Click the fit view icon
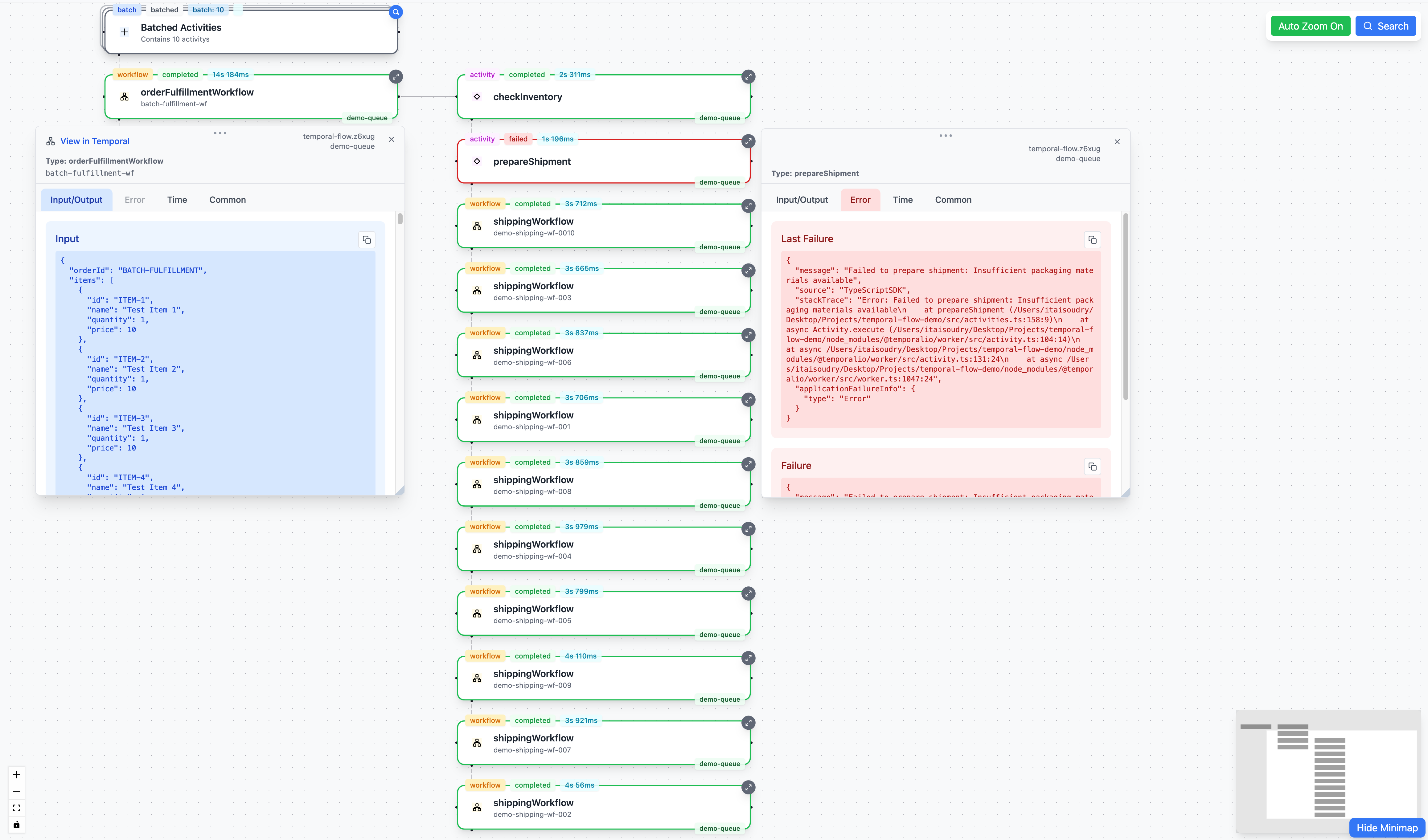1428x840 pixels. coord(16,808)
